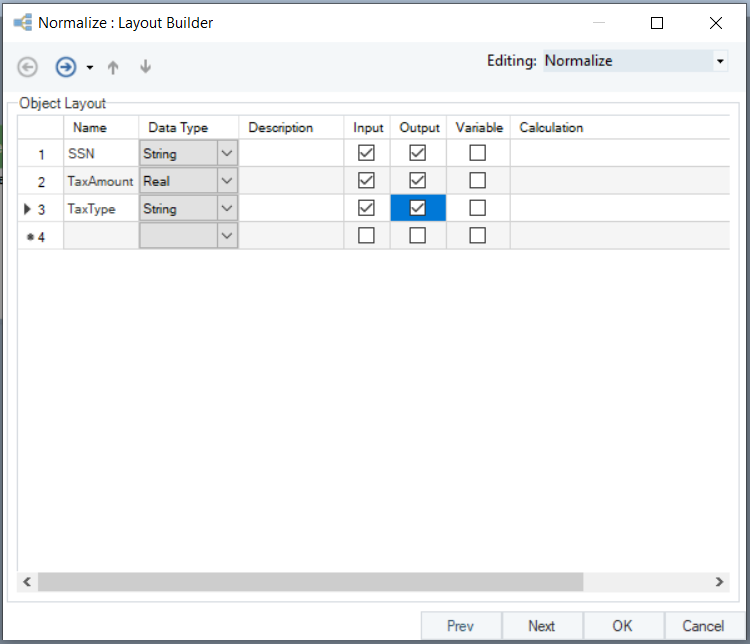Open the Editing Normalize dropdown
Screen dimensions: 750x644
pos(719,61)
